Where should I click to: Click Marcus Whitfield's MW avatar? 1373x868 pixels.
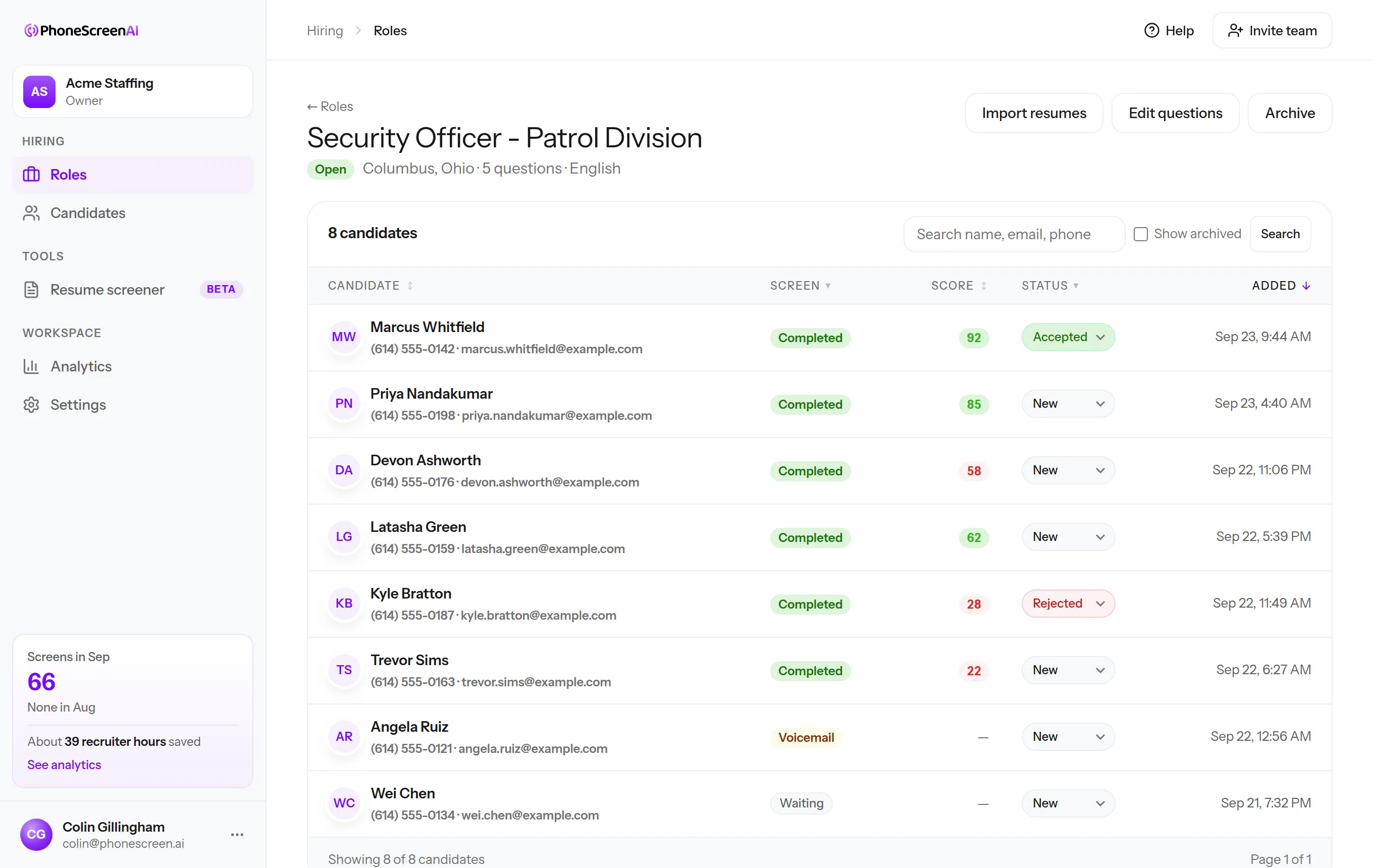pos(344,337)
